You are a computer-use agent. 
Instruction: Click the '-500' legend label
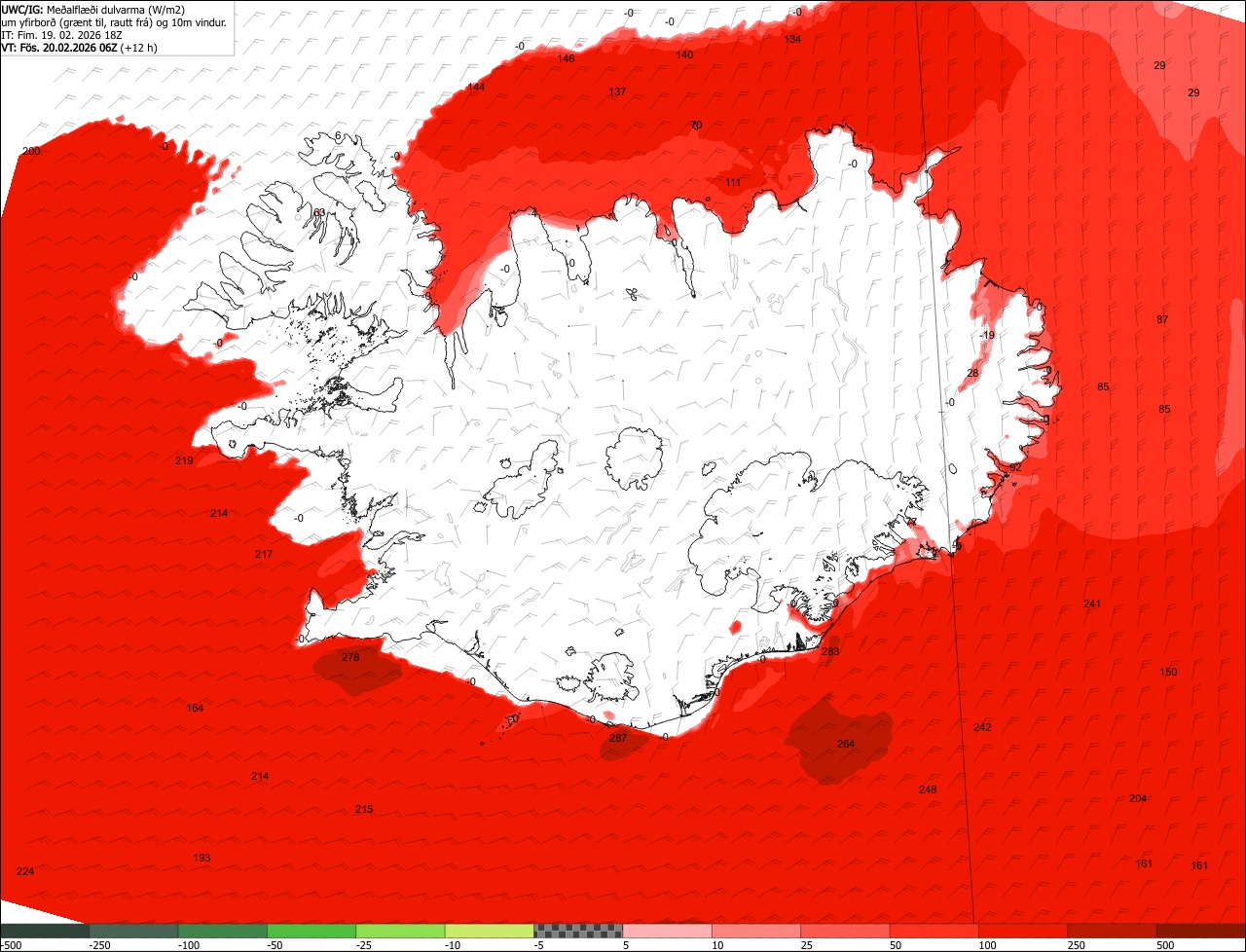11,945
